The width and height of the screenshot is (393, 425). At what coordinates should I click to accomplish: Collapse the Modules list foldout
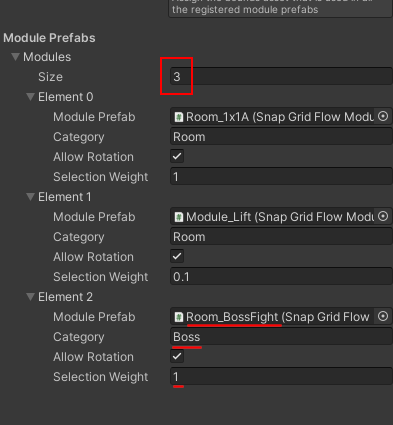15,57
